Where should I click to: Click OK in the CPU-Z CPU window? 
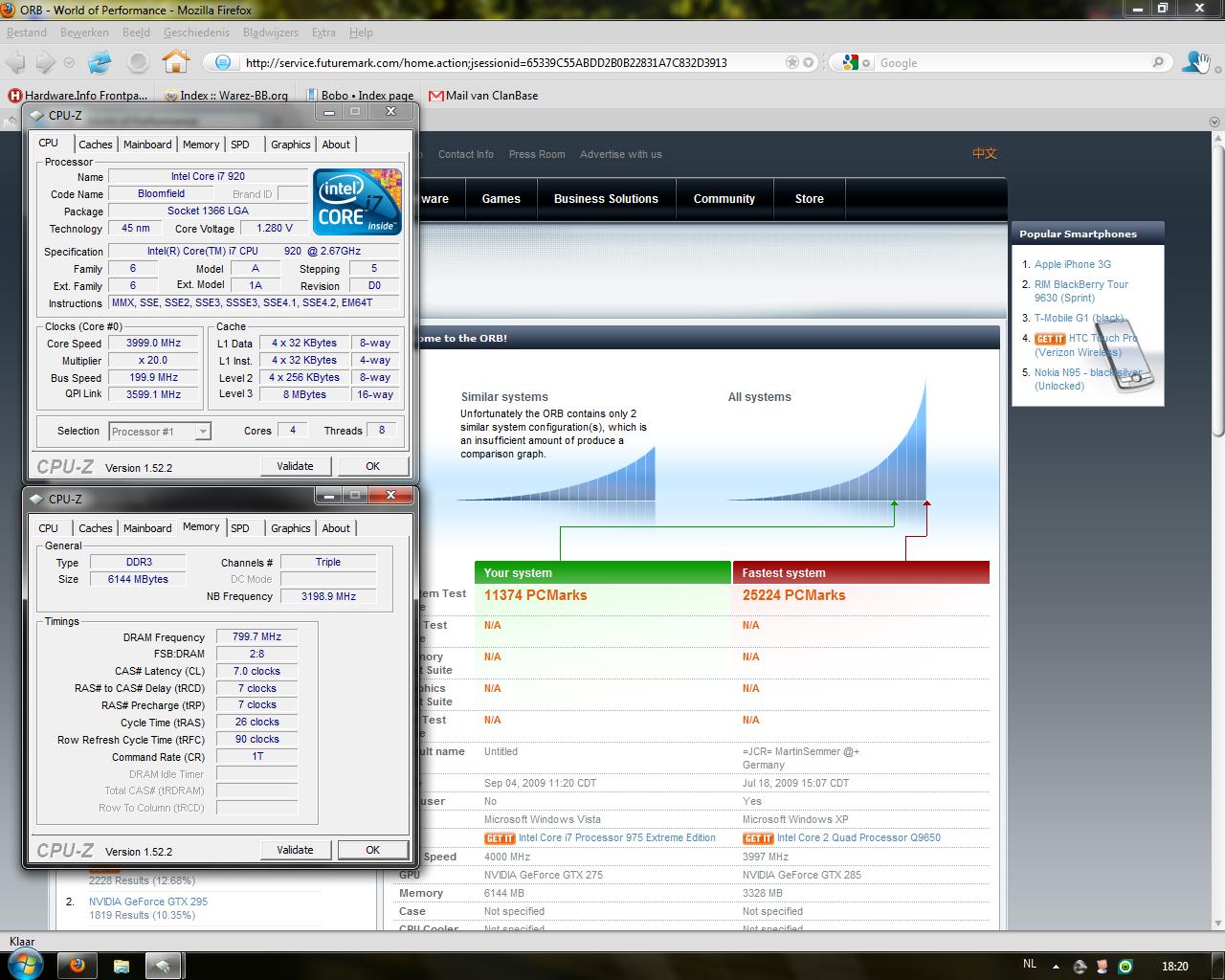click(x=372, y=466)
